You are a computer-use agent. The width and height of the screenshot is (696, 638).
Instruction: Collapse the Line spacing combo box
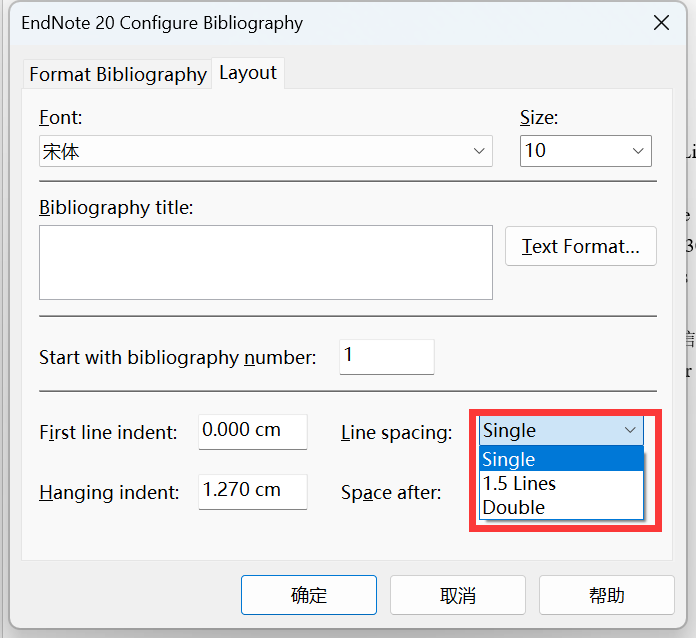click(x=561, y=430)
